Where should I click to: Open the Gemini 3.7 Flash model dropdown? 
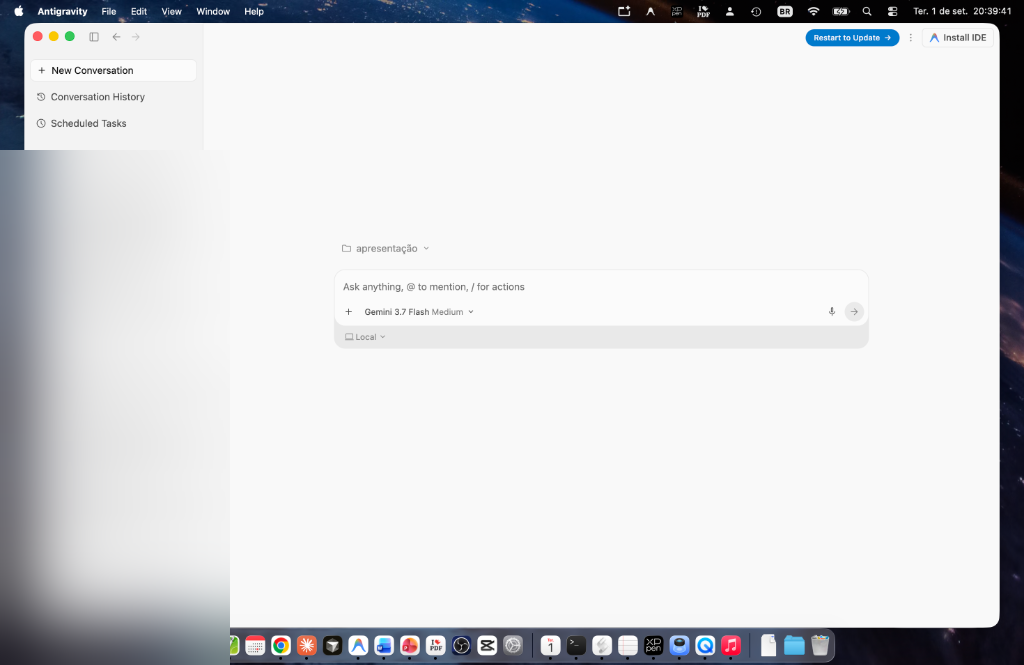pos(419,312)
